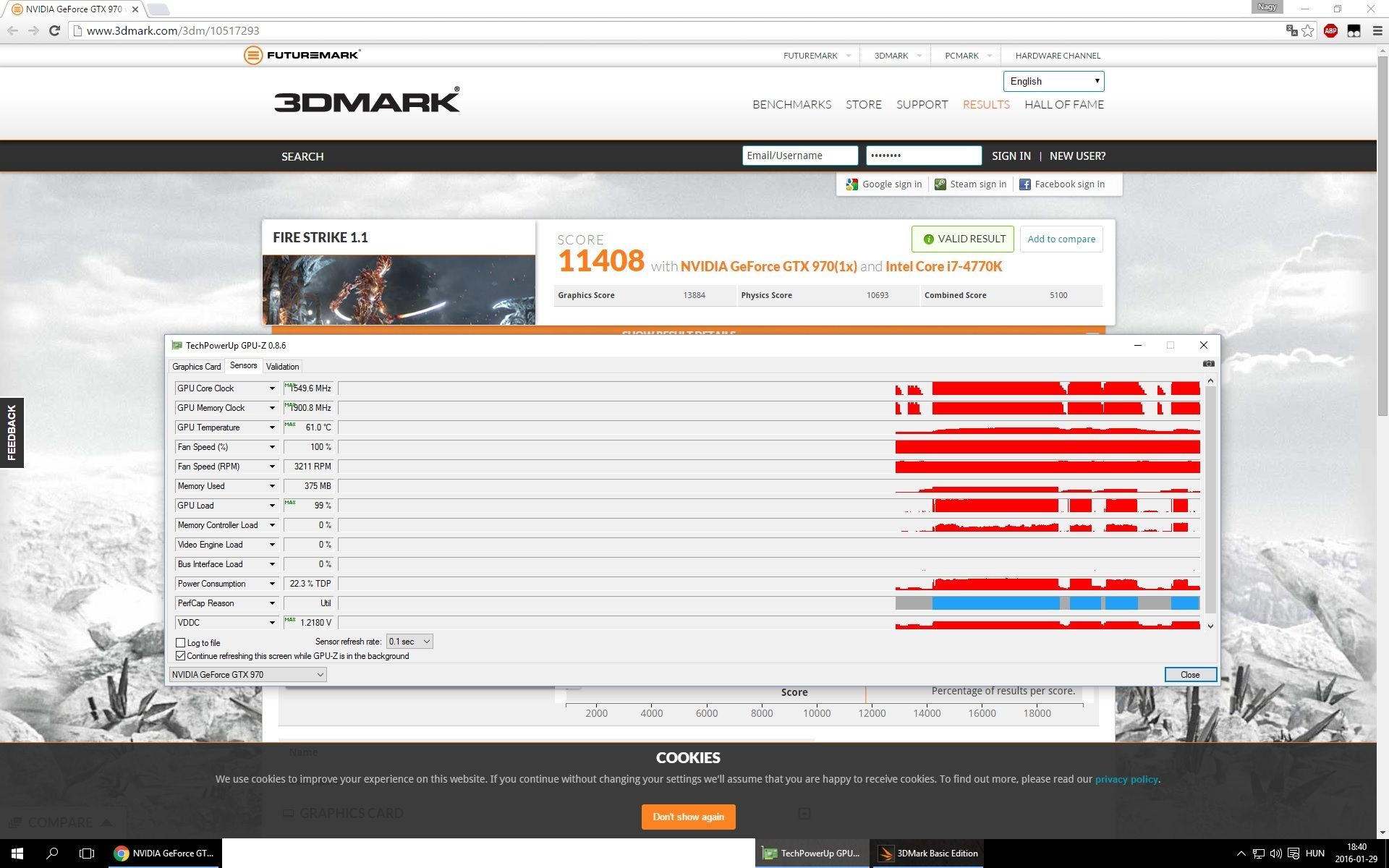Viewport: 1389px width, 868px height.
Task: Open the Windows Start menu
Action: [17, 854]
